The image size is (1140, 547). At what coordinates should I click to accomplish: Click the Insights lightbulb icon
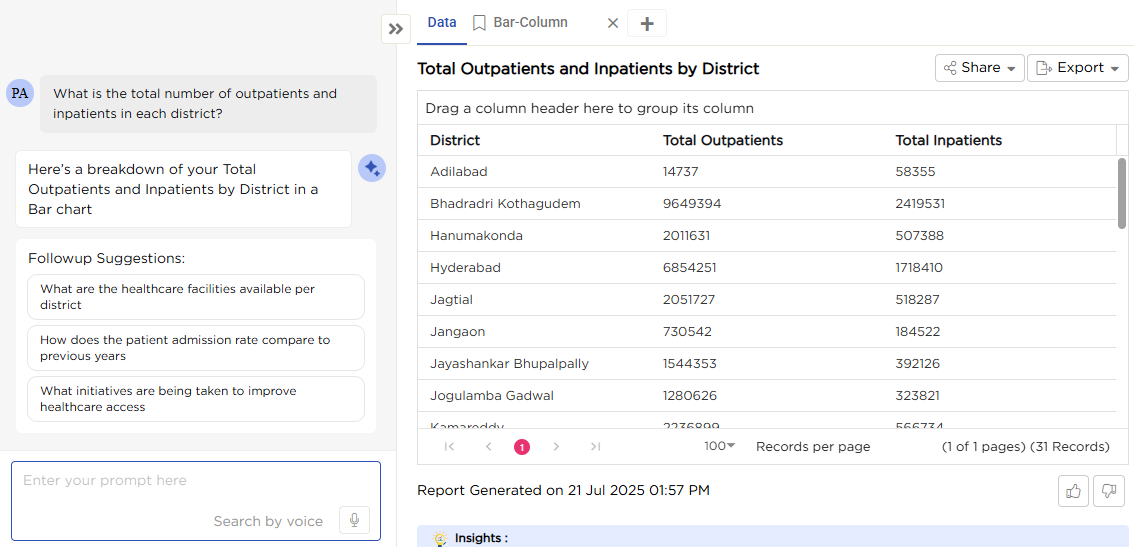[439, 538]
